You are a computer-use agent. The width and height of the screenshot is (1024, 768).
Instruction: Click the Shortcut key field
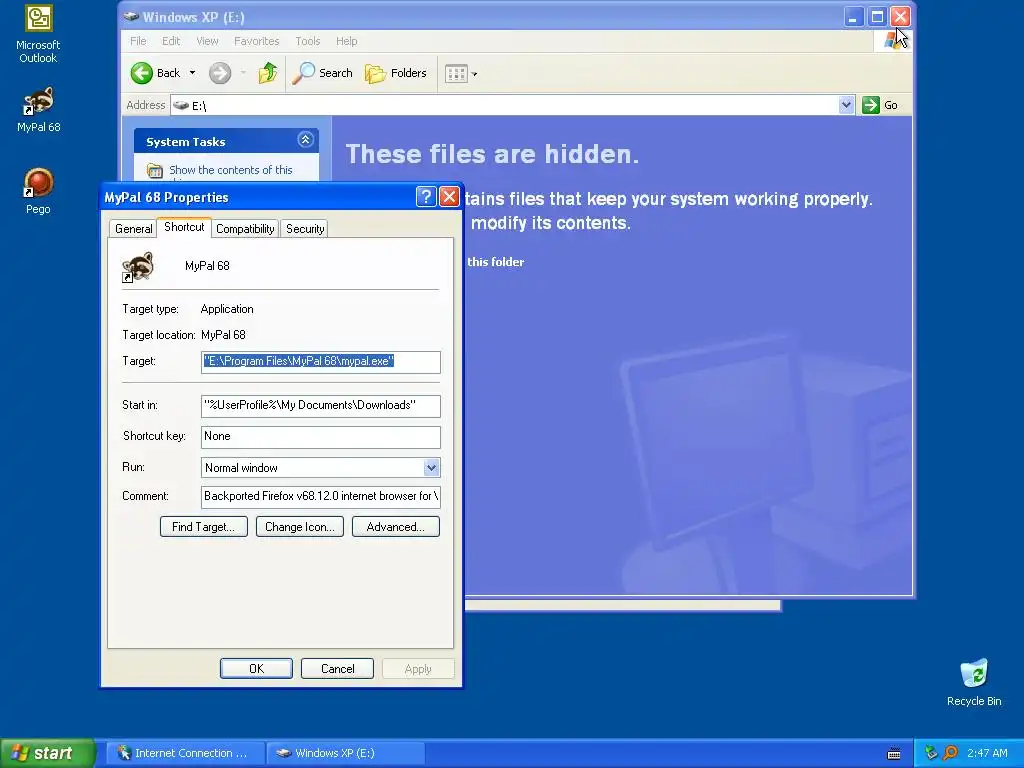(321, 437)
